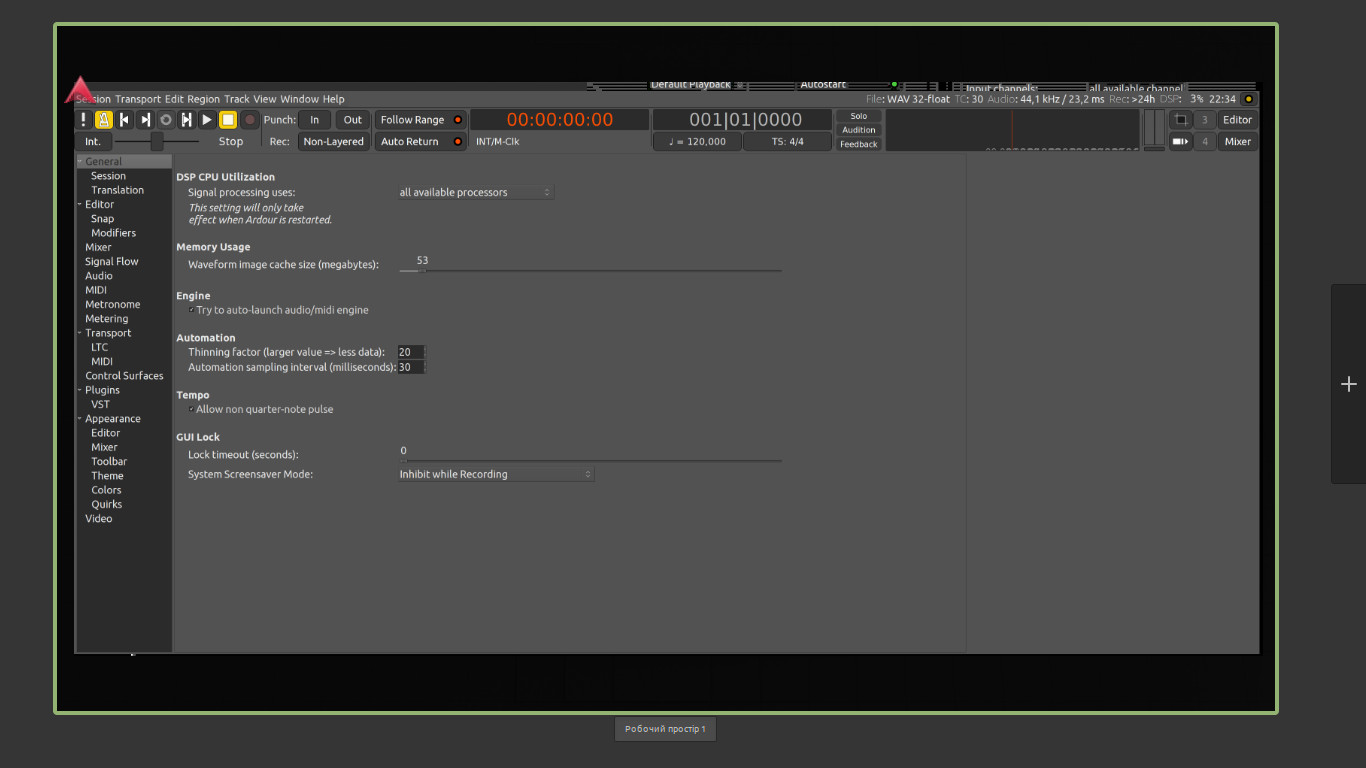The width and height of the screenshot is (1366, 768).
Task: Jump to session start icon
Action: [x=125, y=120]
